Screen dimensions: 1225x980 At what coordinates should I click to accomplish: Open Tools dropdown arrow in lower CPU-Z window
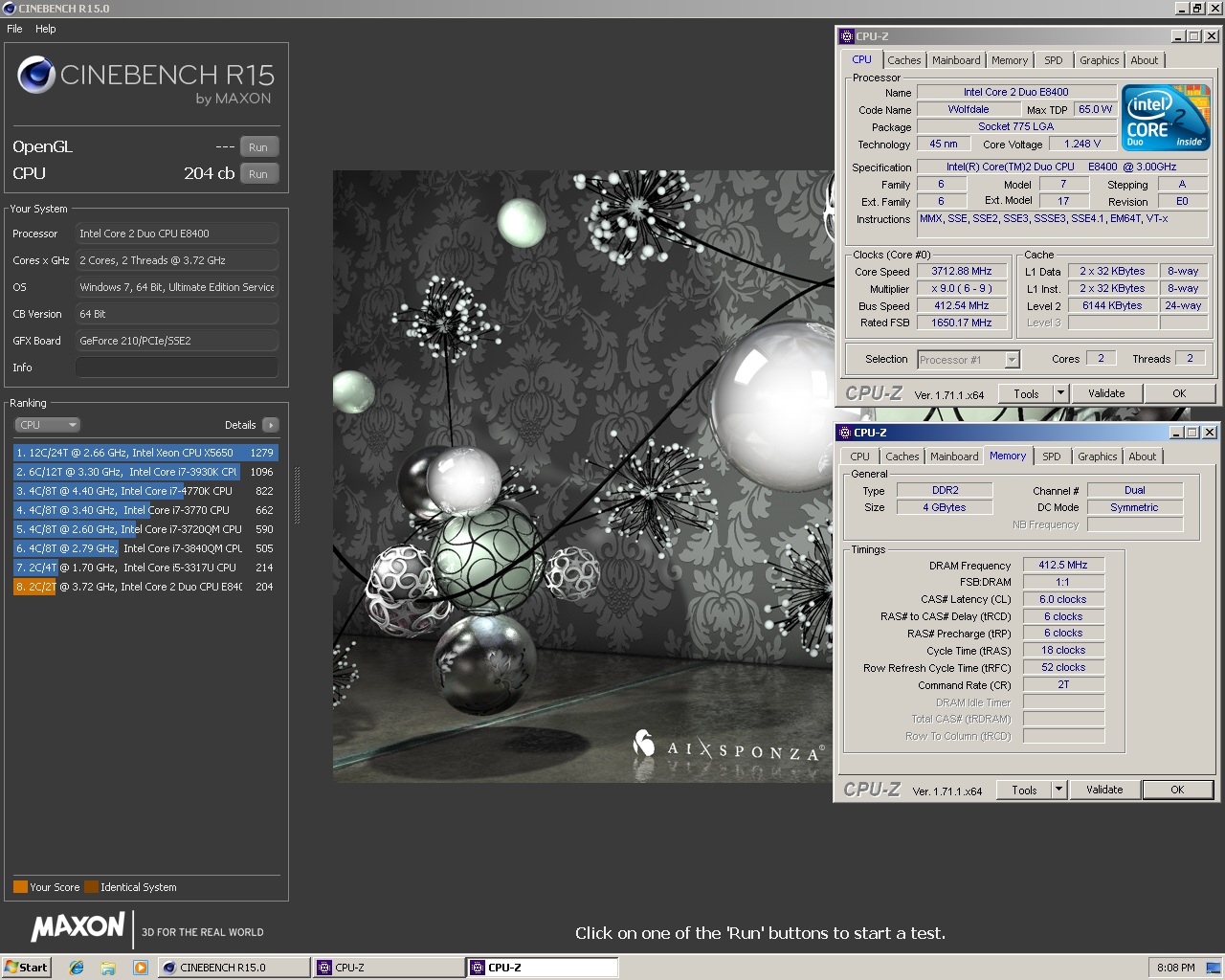[x=1058, y=790]
